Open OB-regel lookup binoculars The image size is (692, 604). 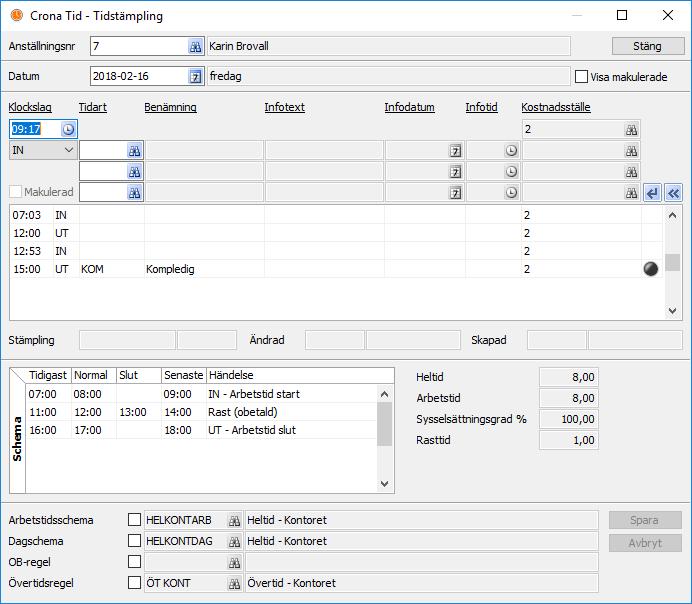pyautogui.click(x=234, y=562)
